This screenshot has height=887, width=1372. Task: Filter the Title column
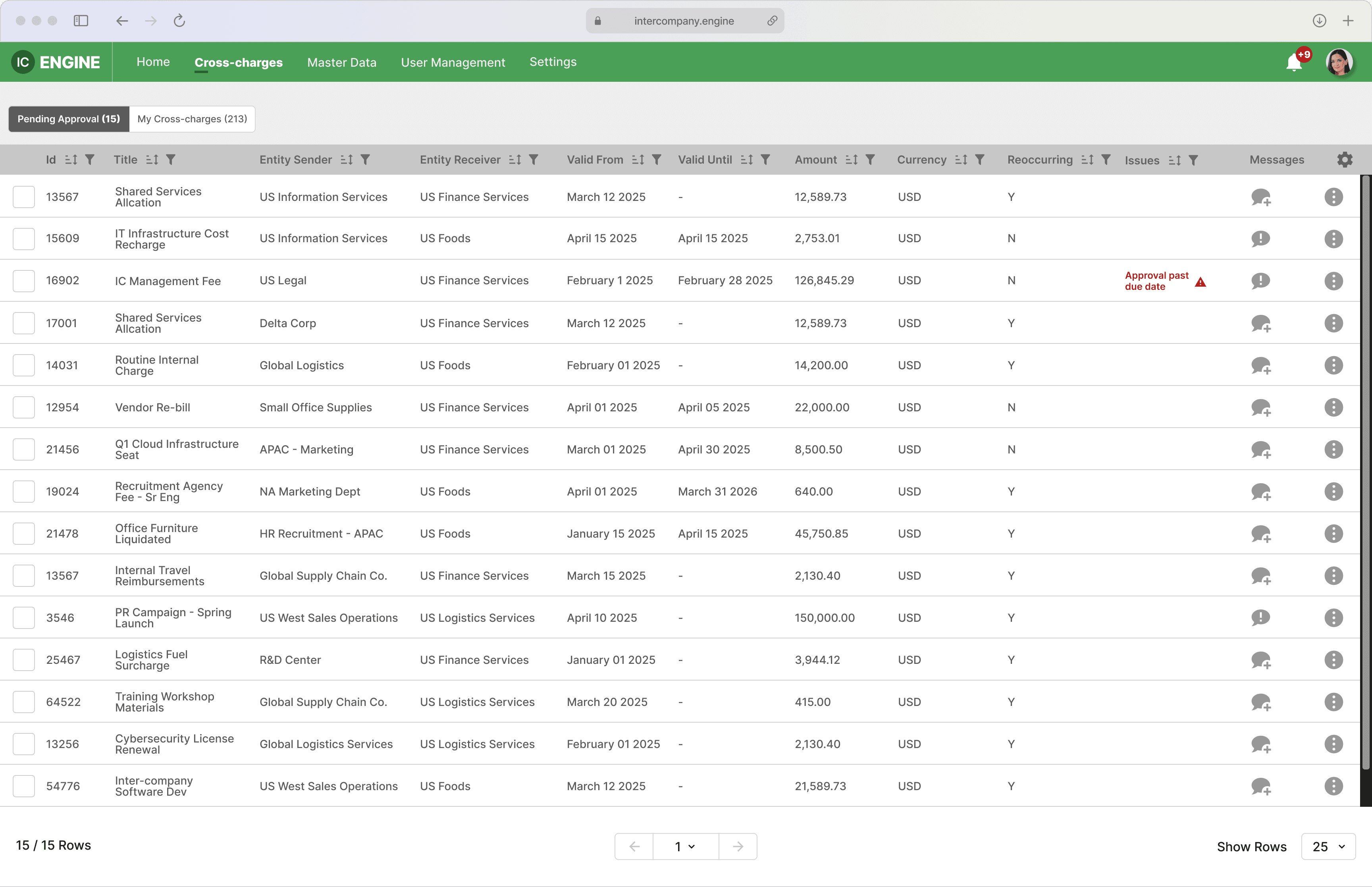pyautogui.click(x=170, y=160)
